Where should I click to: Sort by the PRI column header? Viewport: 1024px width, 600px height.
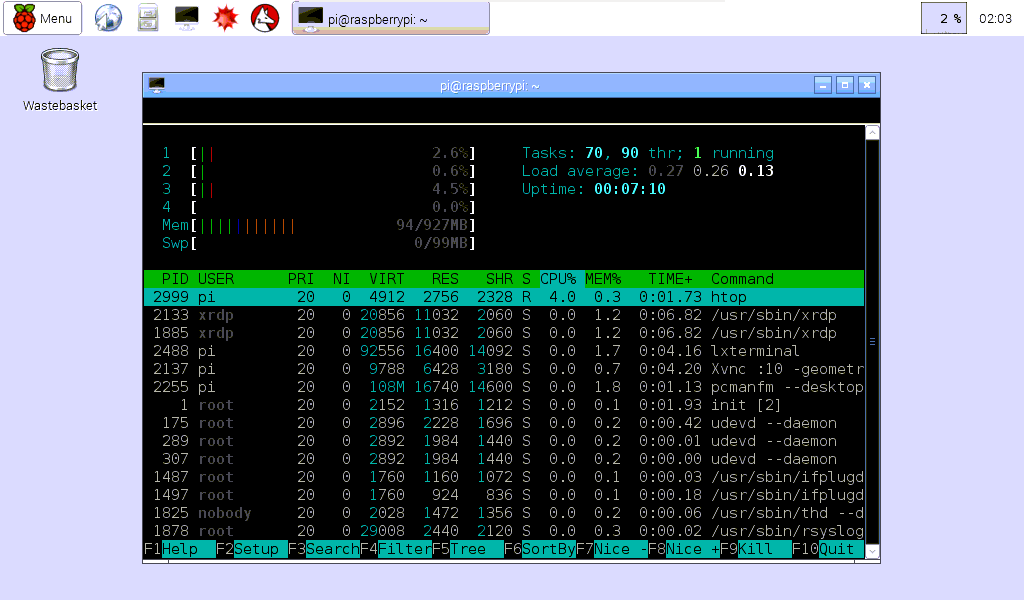[300, 279]
